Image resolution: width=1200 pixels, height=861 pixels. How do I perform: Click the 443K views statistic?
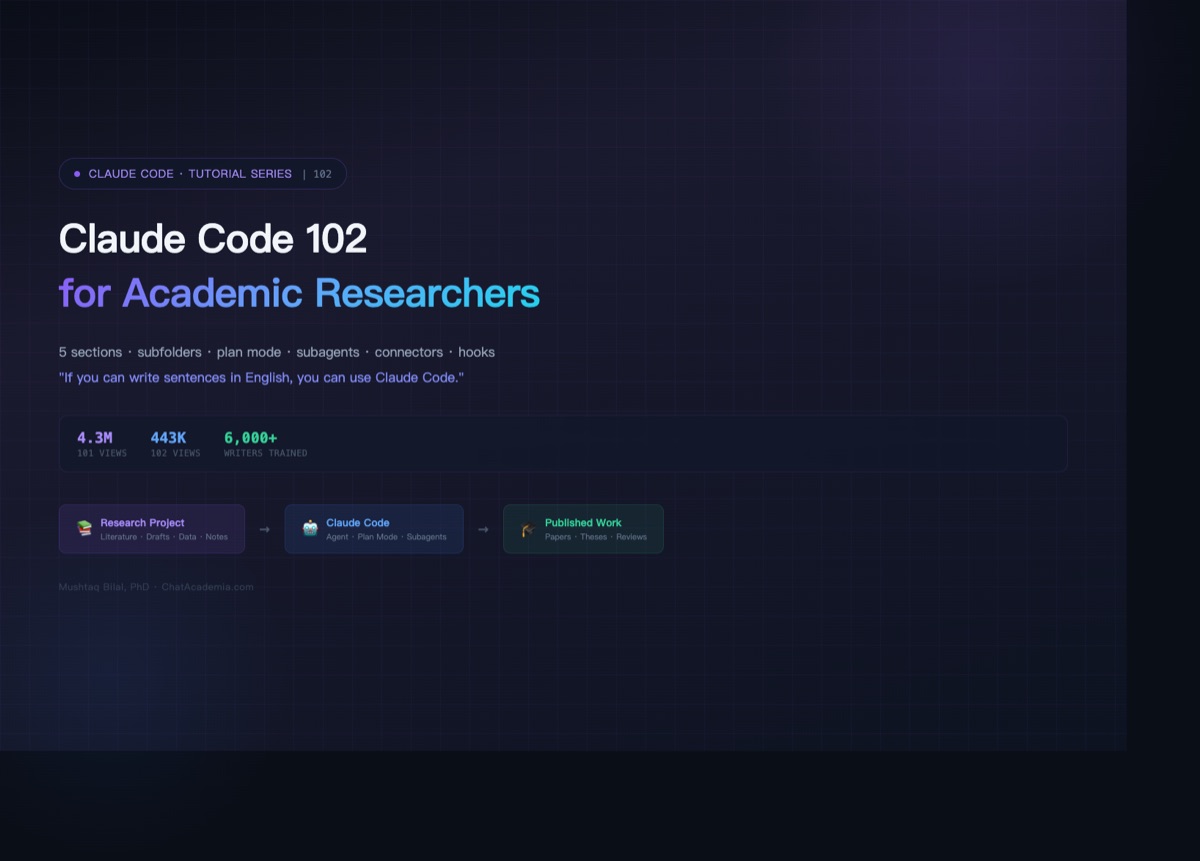click(175, 444)
